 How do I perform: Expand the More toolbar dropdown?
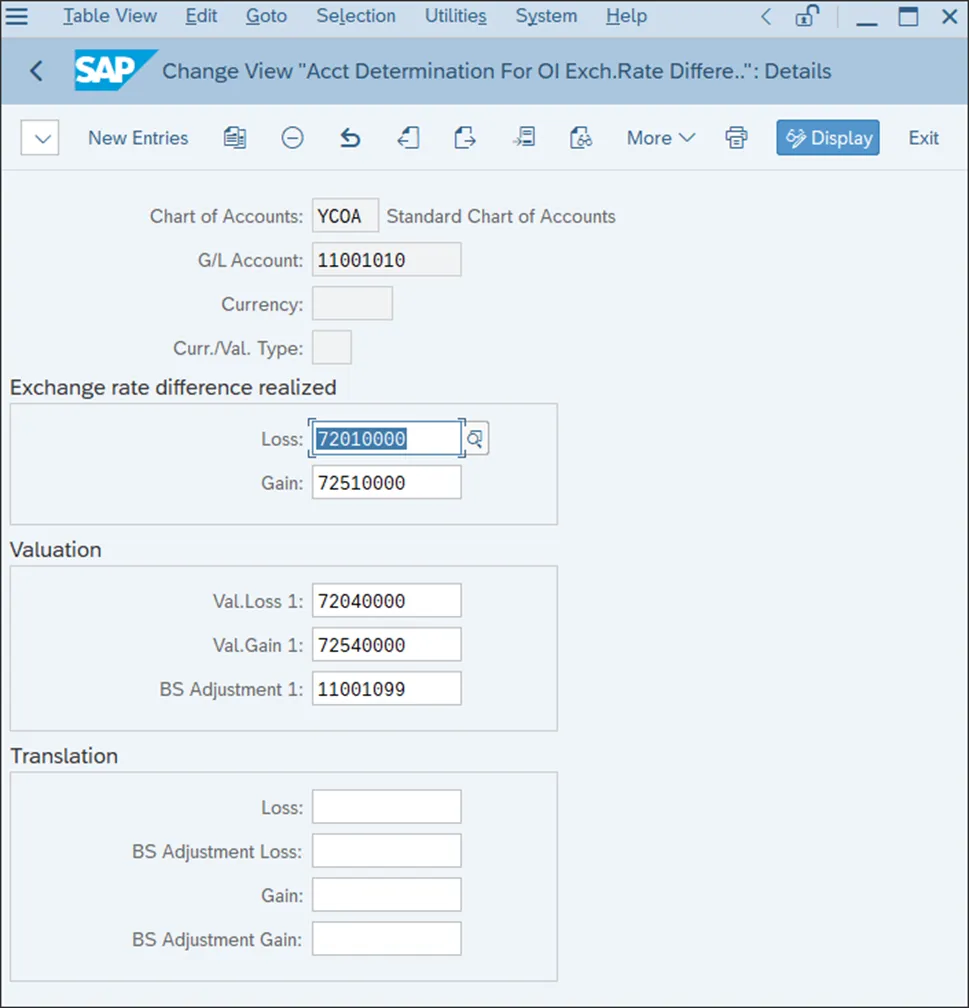pyautogui.click(x=660, y=138)
